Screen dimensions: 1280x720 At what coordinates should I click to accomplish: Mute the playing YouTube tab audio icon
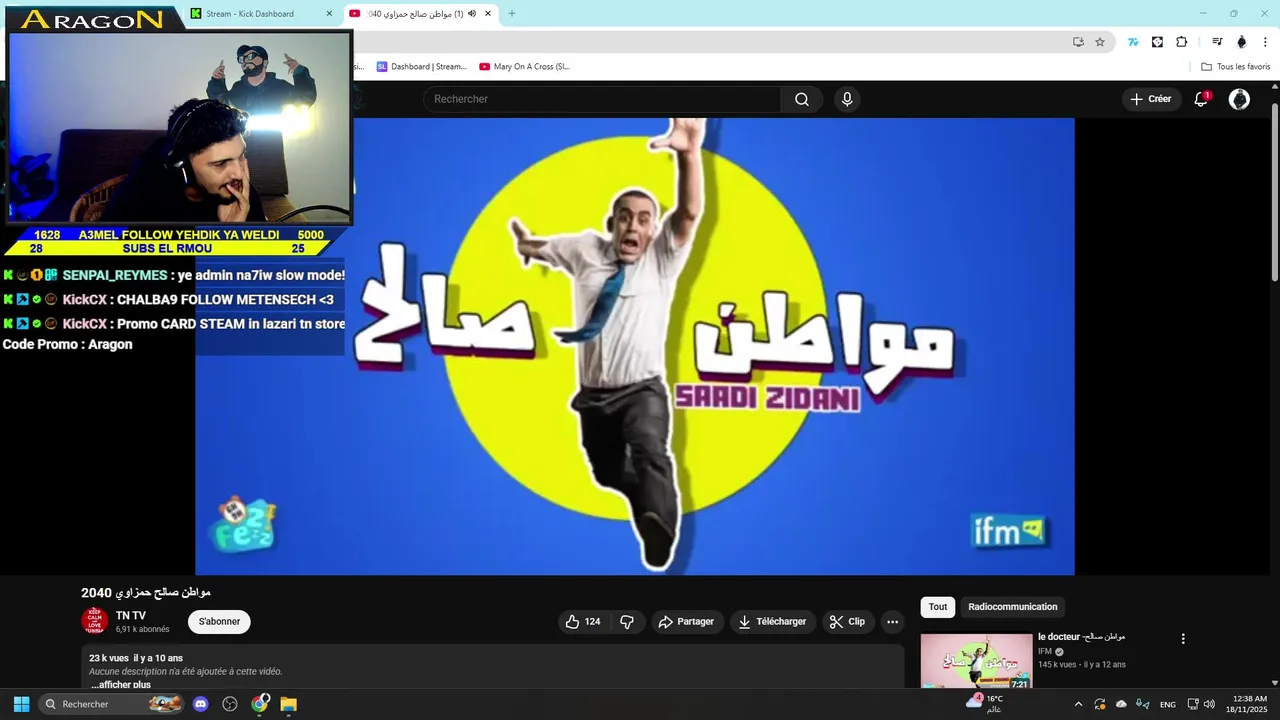tap(472, 14)
